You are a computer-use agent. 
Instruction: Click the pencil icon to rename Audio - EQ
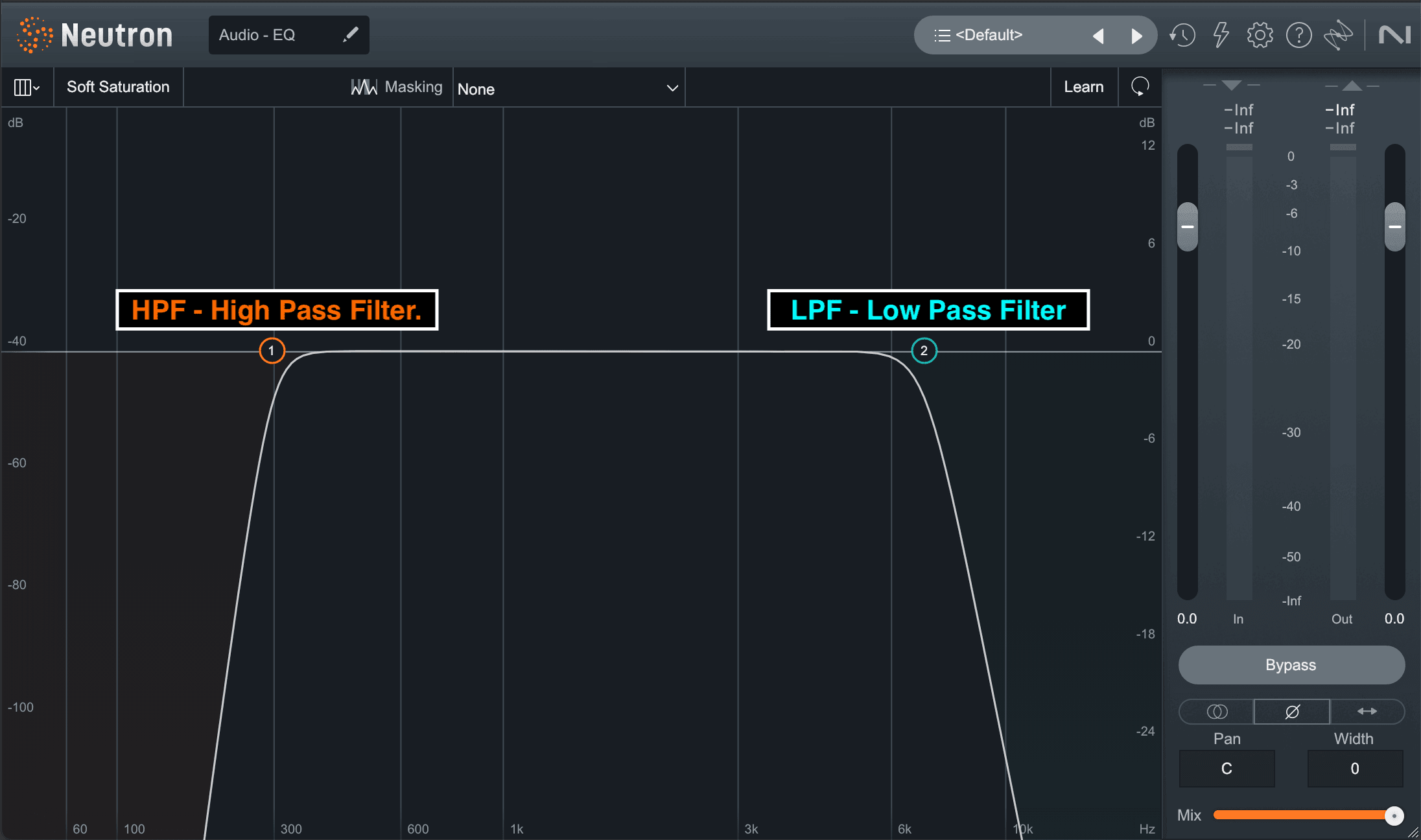pos(351,34)
